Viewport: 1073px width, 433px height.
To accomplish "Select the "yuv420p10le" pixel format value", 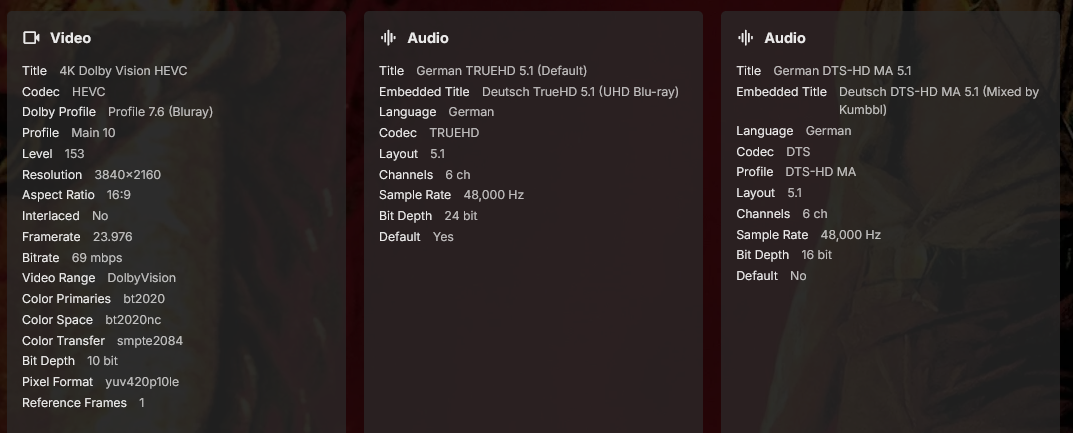I will [x=142, y=382].
